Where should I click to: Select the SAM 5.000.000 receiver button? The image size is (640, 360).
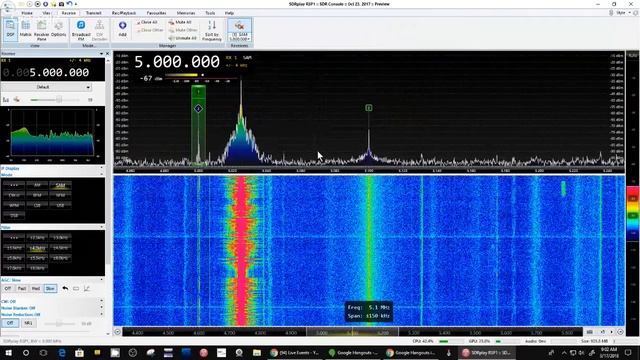239,30
